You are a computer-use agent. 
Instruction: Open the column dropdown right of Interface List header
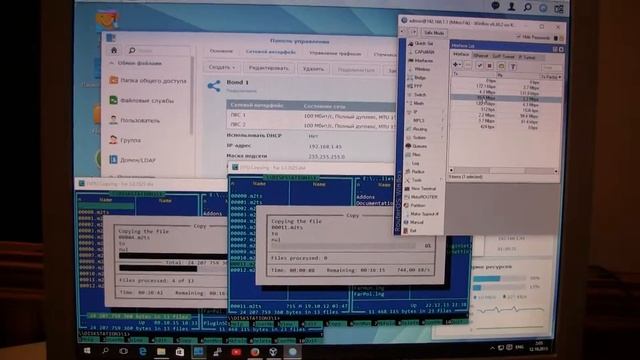560,77
